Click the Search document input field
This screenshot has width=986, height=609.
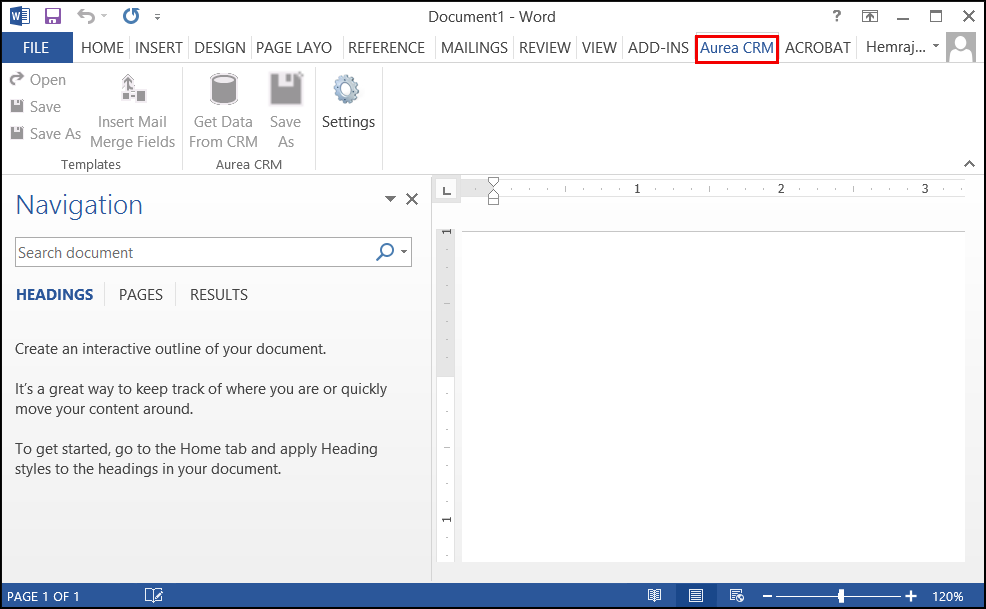(x=194, y=252)
